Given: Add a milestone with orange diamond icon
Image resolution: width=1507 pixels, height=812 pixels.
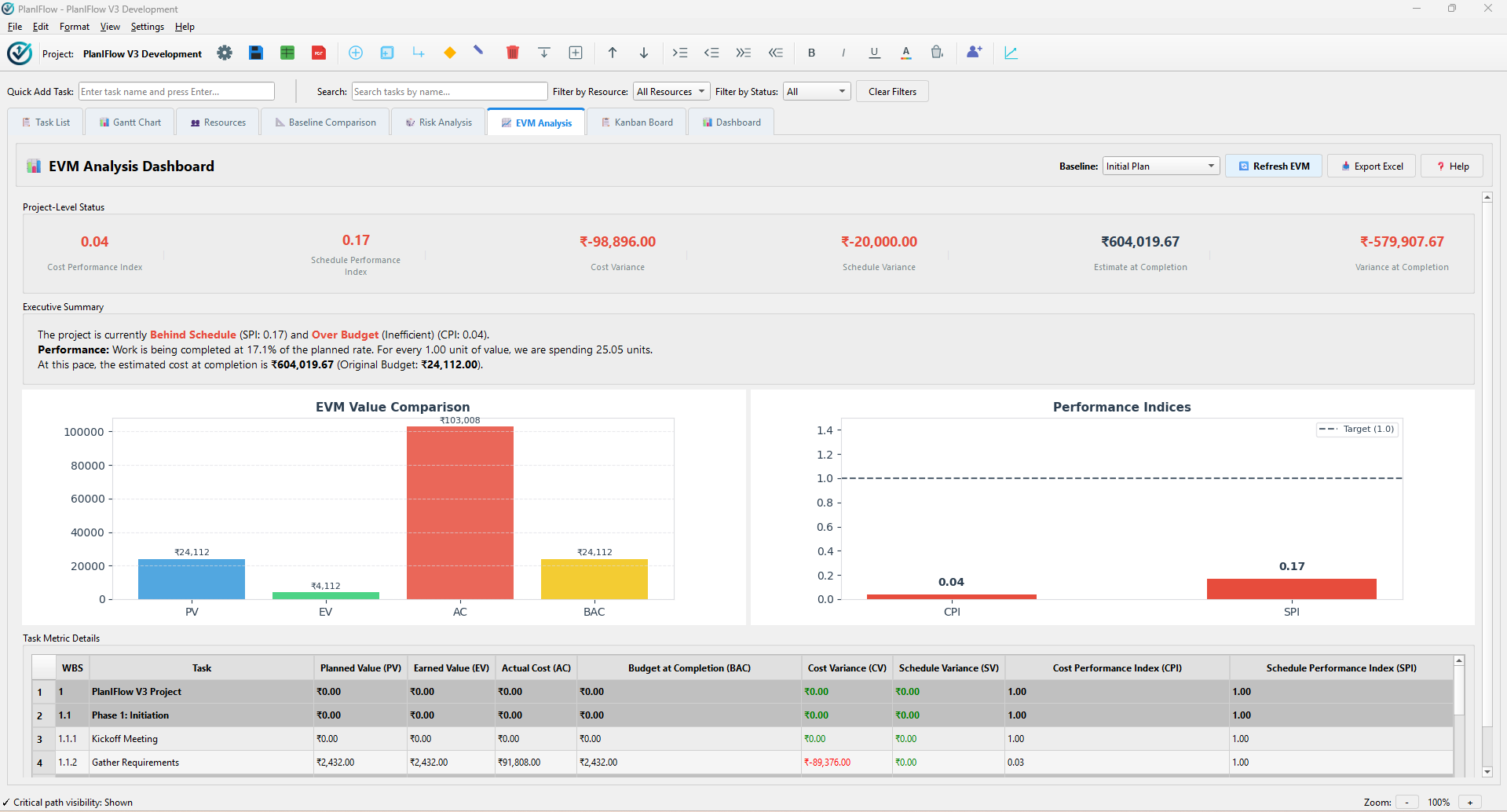Looking at the screenshot, I should pyautogui.click(x=450, y=53).
